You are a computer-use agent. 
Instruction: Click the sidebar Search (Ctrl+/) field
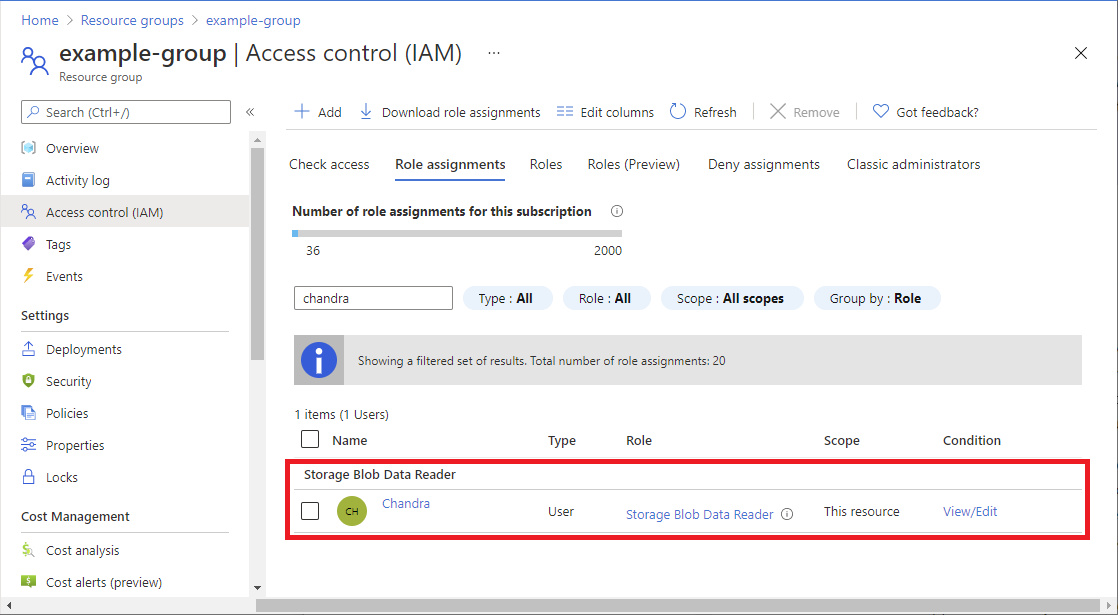click(126, 112)
